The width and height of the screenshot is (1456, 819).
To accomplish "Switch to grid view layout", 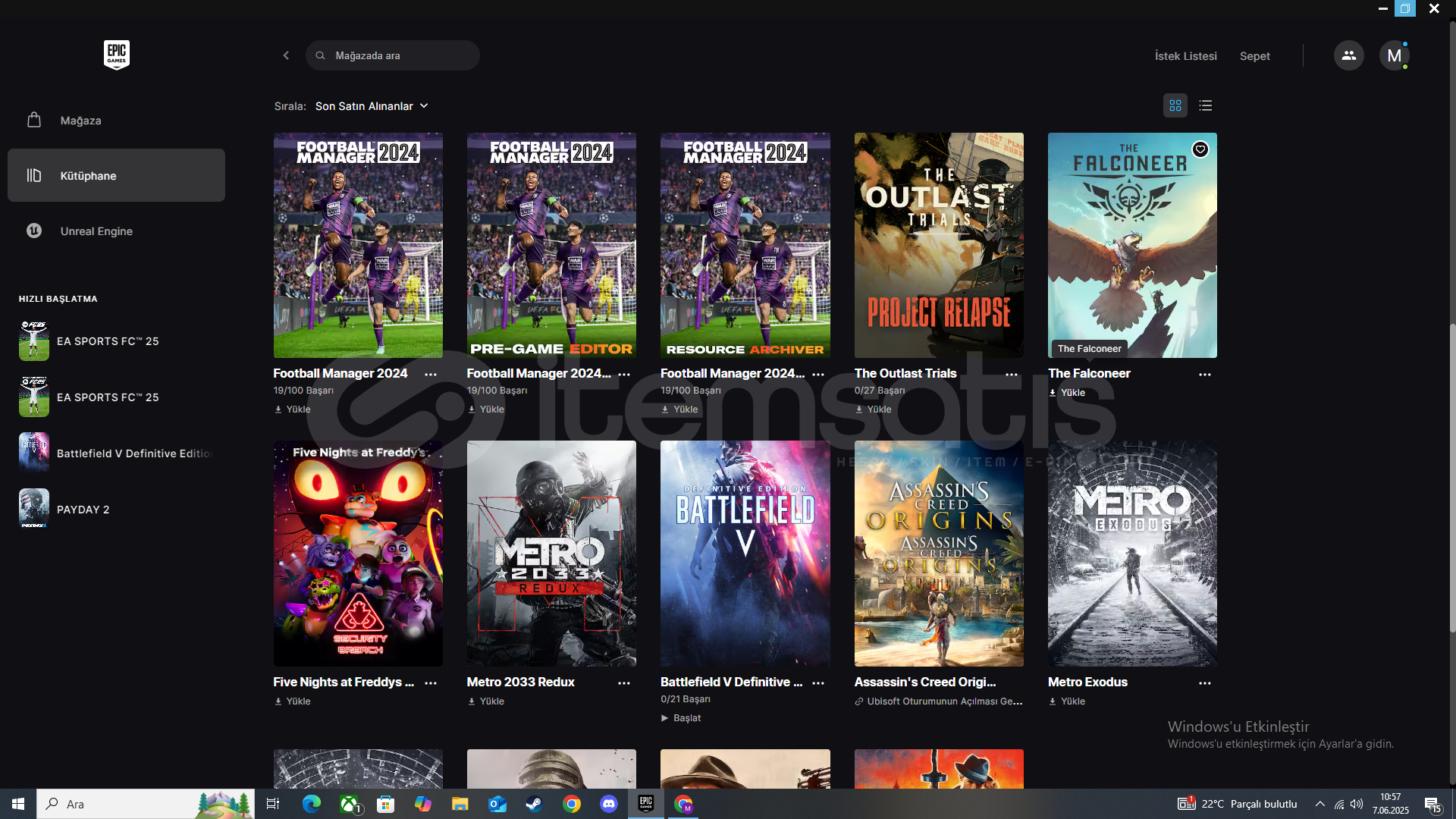I will pyautogui.click(x=1175, y=105).
